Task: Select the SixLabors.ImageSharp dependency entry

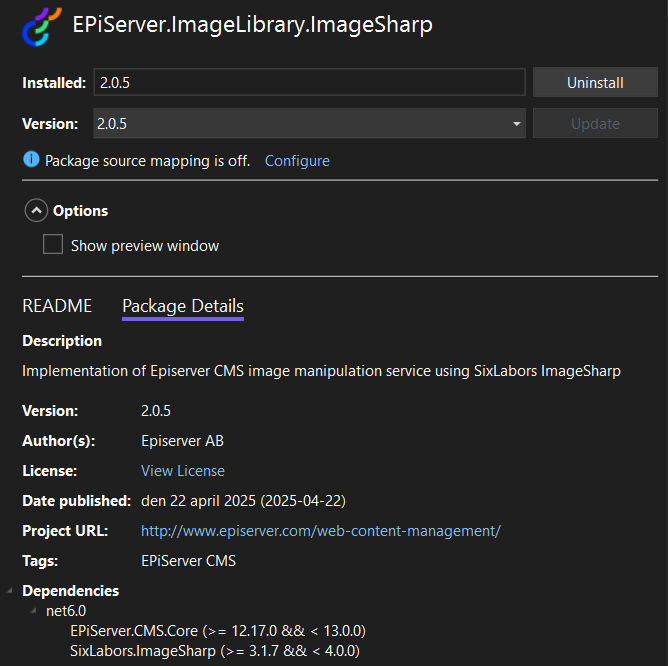Action: click(x=214, y=651)
